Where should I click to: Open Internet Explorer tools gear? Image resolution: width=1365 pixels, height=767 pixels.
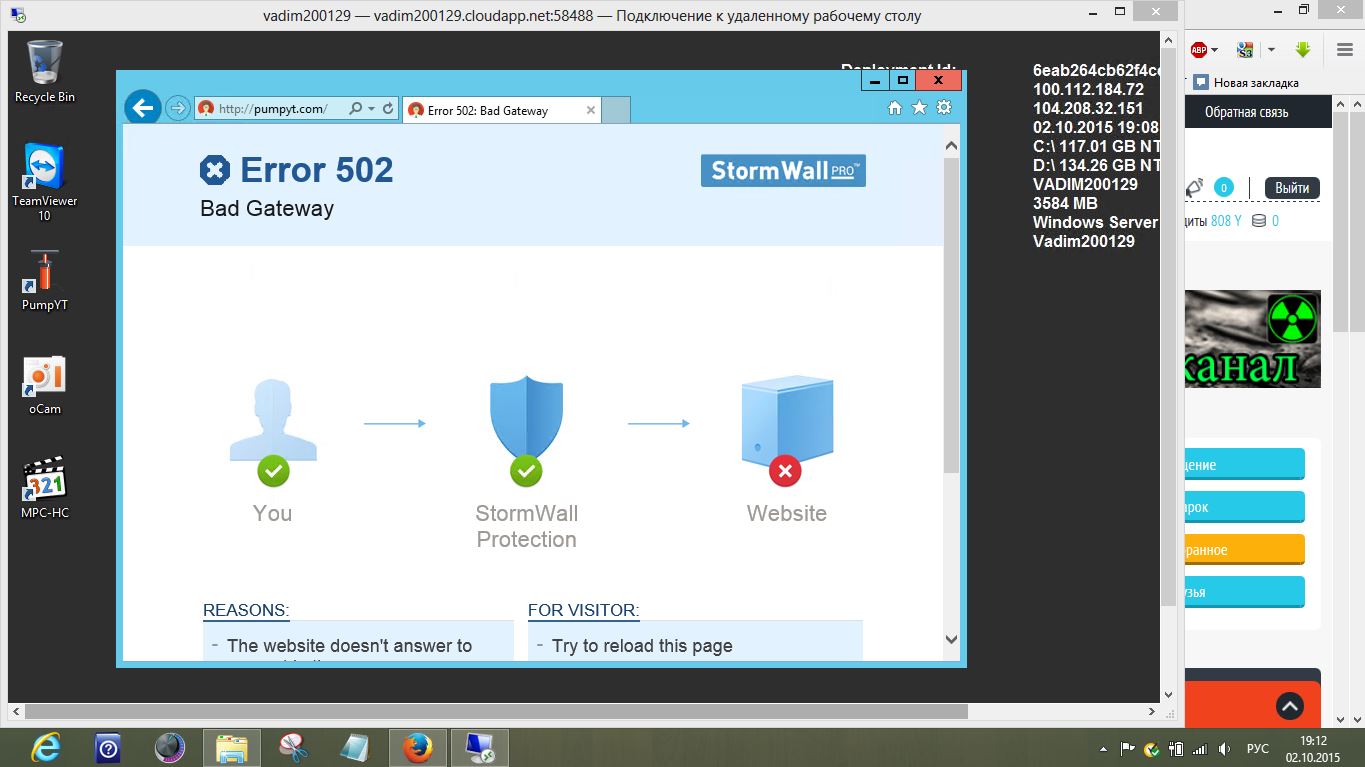pos(943,108)
